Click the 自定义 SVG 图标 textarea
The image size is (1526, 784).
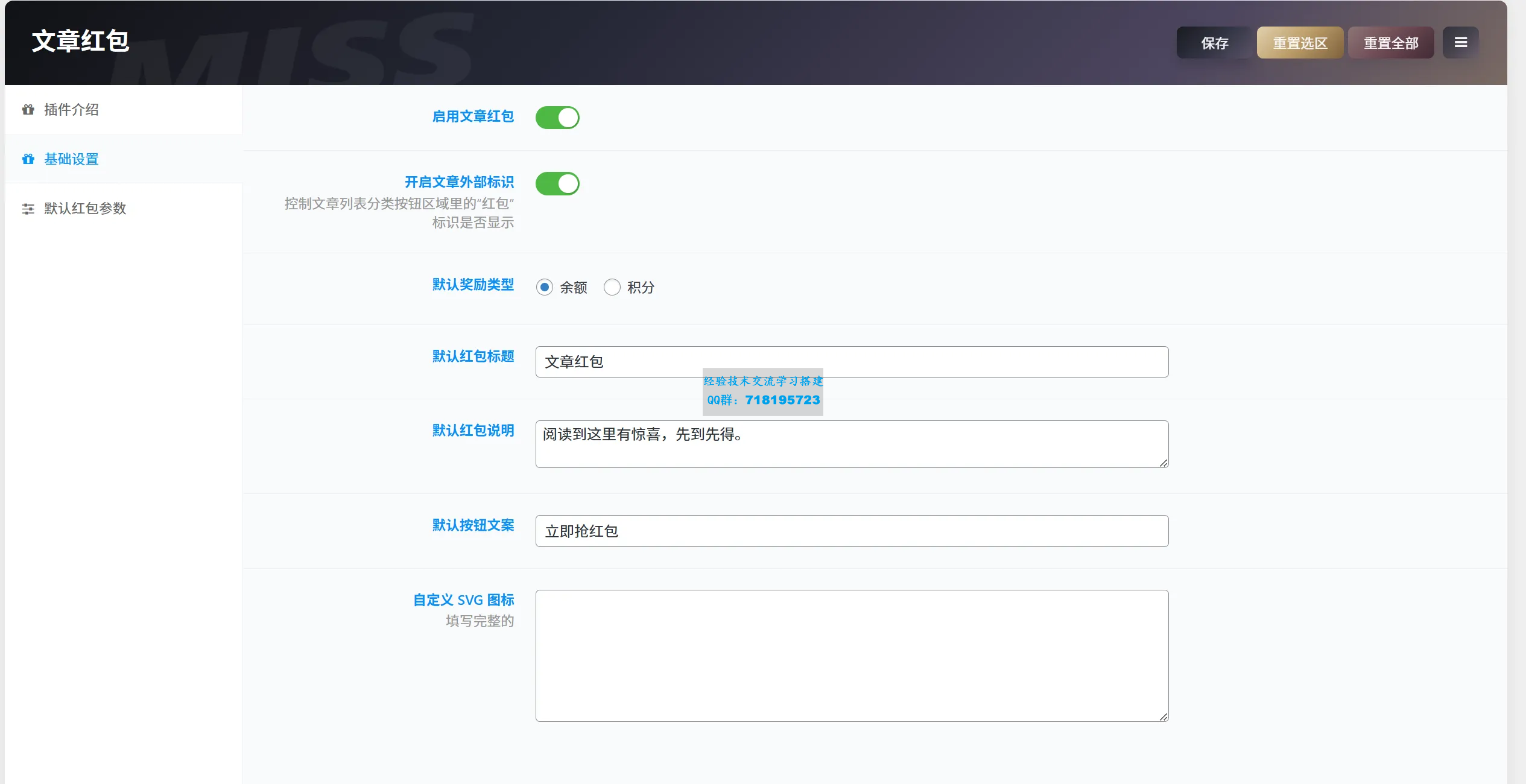[852, 656]
